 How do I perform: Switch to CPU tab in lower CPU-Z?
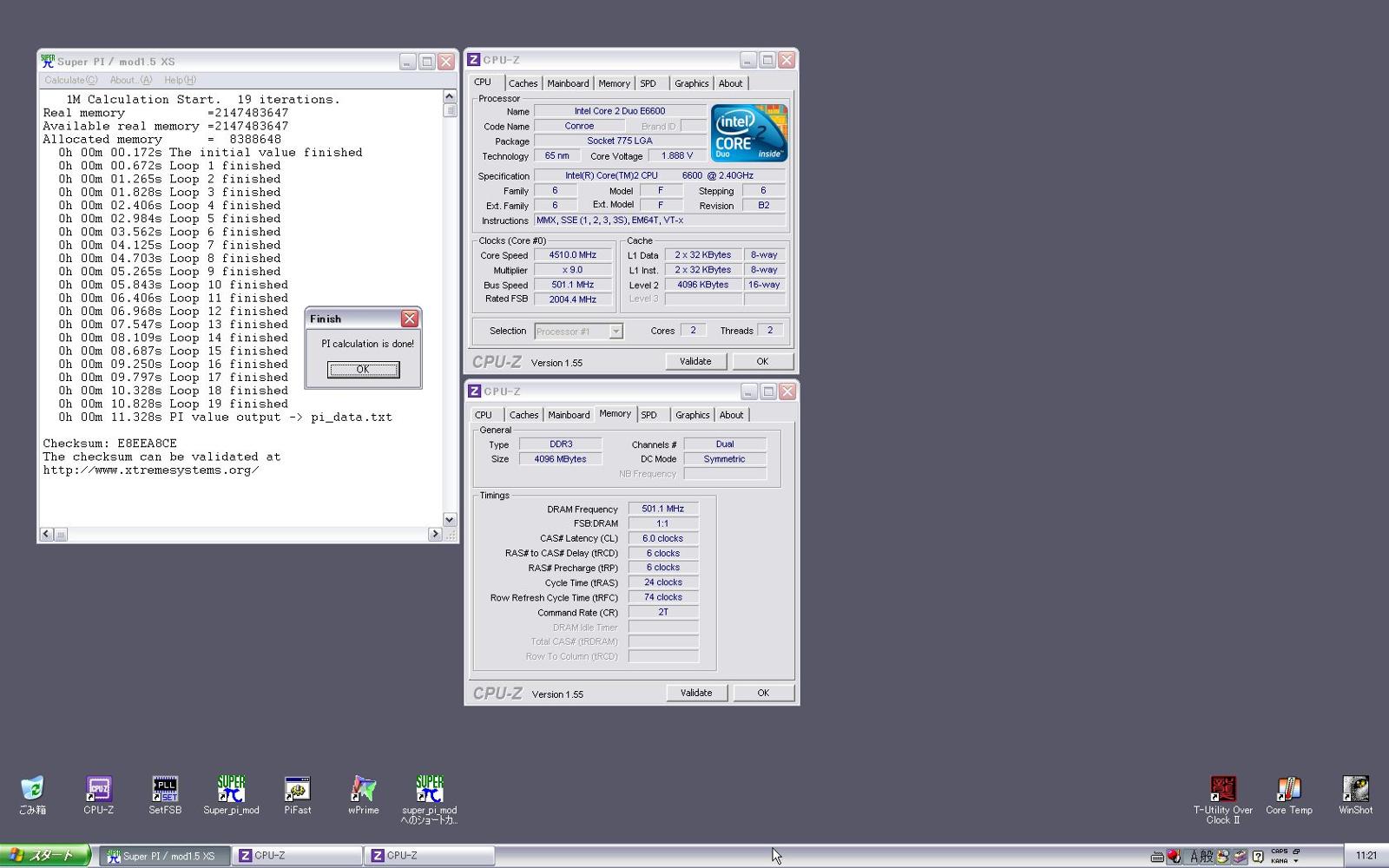click(484, 415)
